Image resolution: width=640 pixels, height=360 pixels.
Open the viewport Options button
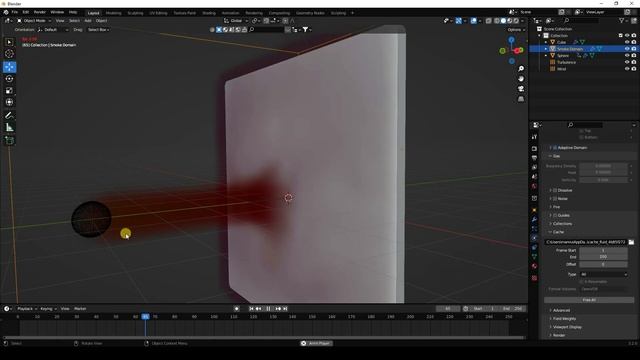click(x=516, y=30)
